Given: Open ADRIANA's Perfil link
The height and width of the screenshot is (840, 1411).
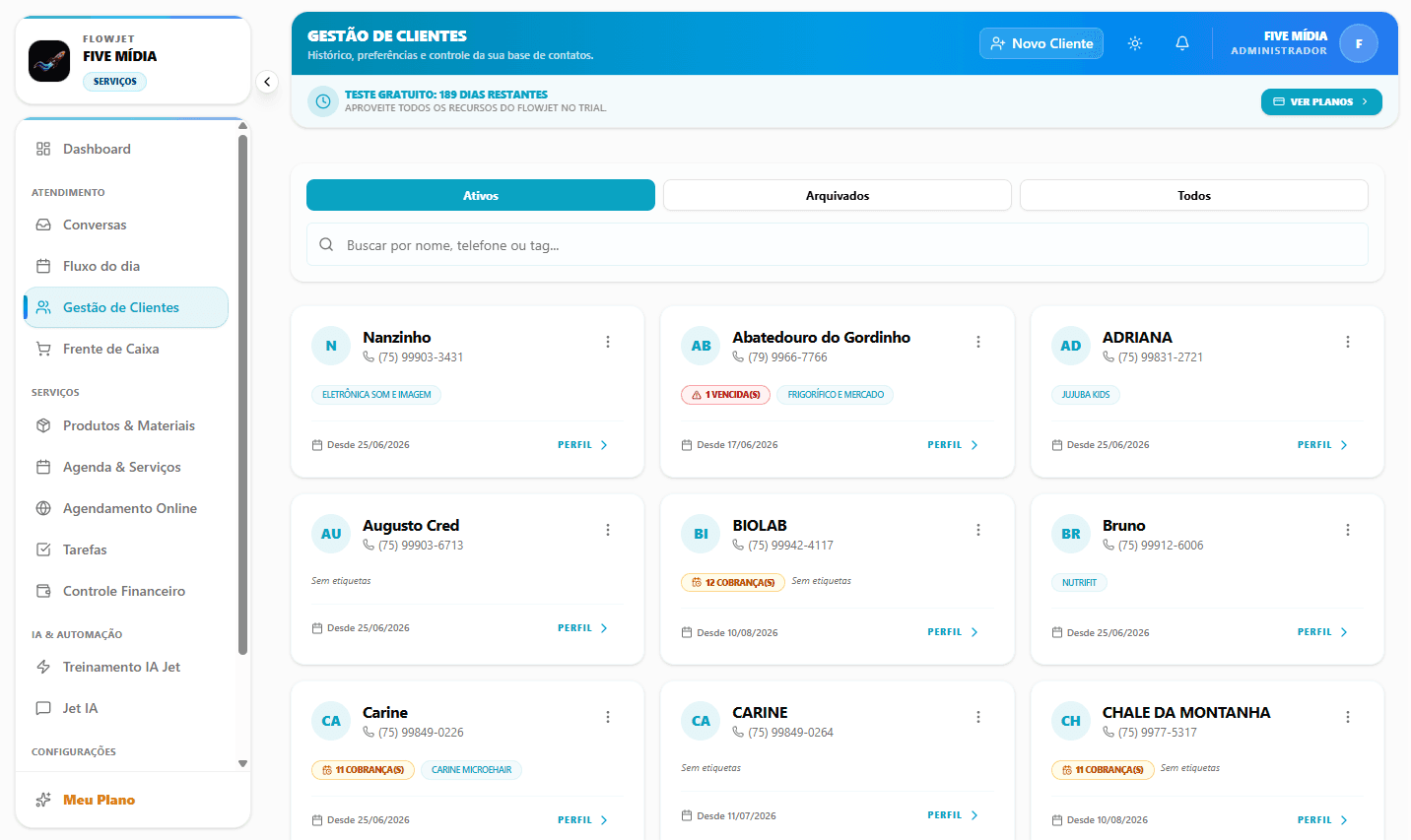Looking at the screenshot, I should click(x=1322, y=445).
